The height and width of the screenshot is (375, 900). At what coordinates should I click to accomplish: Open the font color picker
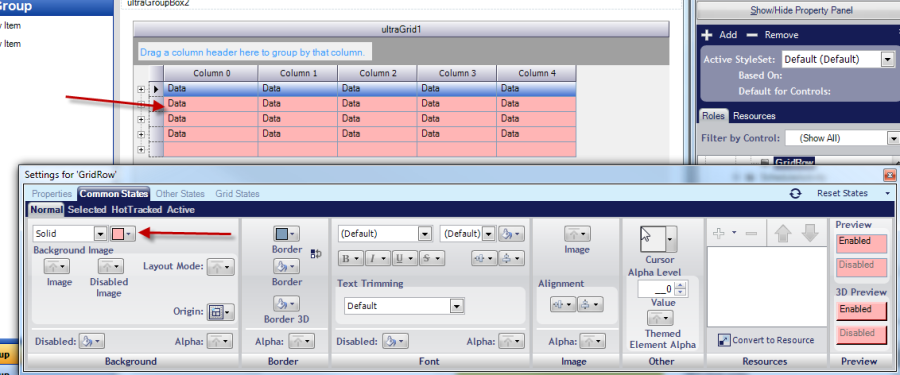tap(510, 234)
